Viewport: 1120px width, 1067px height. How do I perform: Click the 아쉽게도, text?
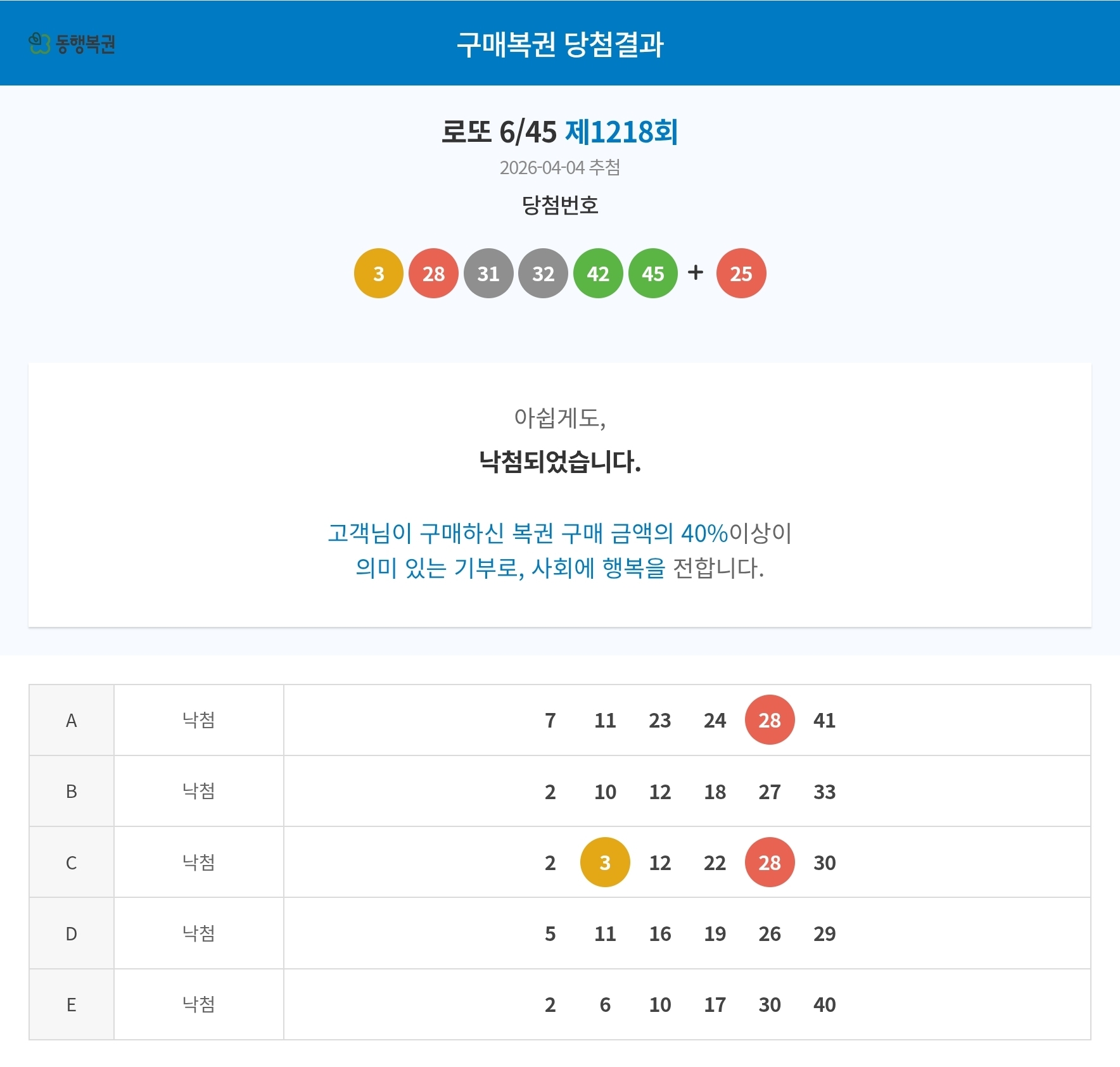[x=560, y=418]
